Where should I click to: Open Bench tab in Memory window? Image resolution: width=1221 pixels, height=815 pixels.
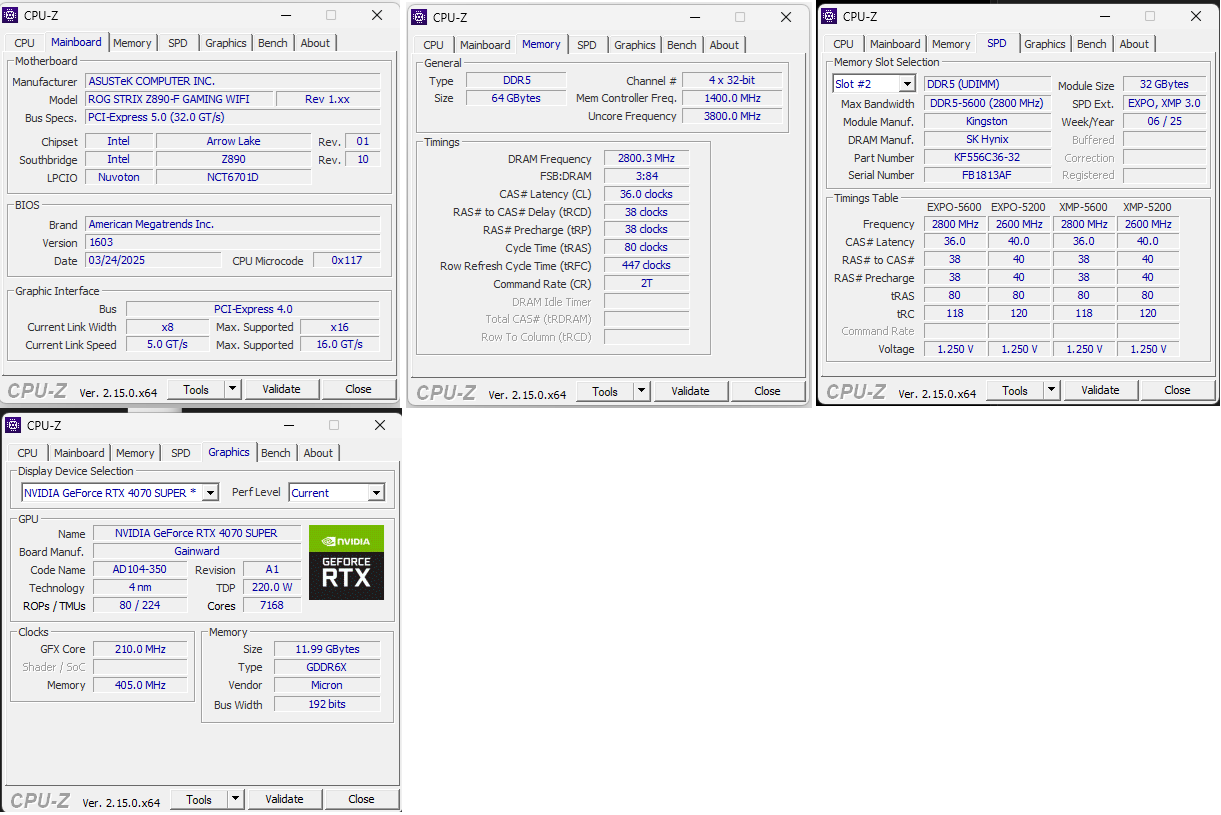(x=682, y=45)
